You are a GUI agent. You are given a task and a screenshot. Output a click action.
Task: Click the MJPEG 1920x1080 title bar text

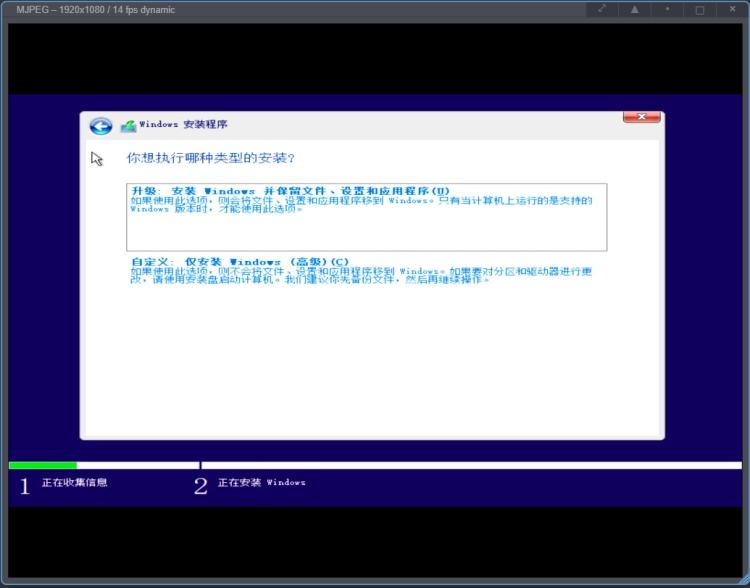coord(96,10)
